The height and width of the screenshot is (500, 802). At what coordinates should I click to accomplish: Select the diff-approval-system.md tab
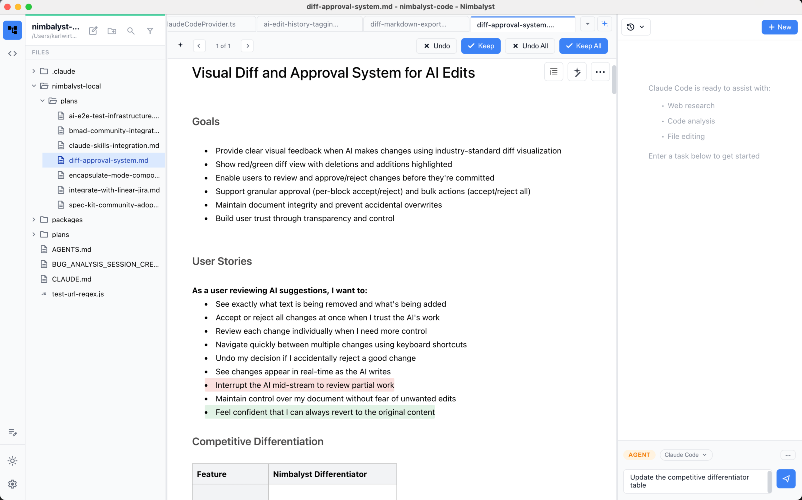pyautogui.click(x=522, y=24)
